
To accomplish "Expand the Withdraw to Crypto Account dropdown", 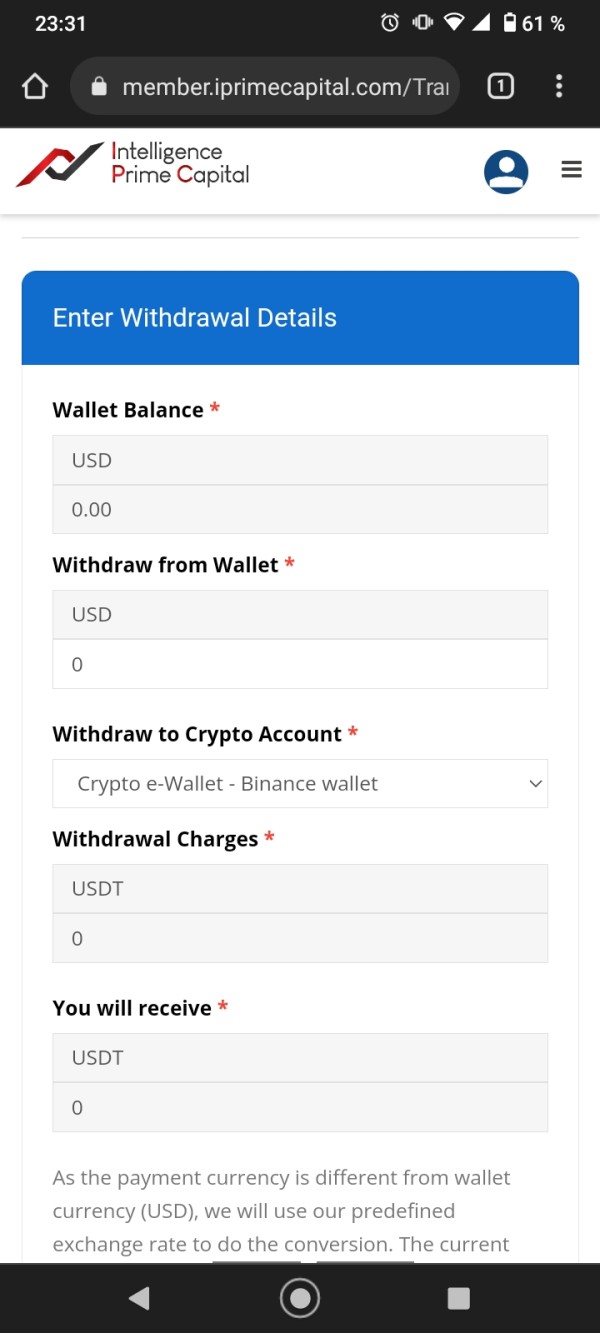I will (x=300, y=784).
